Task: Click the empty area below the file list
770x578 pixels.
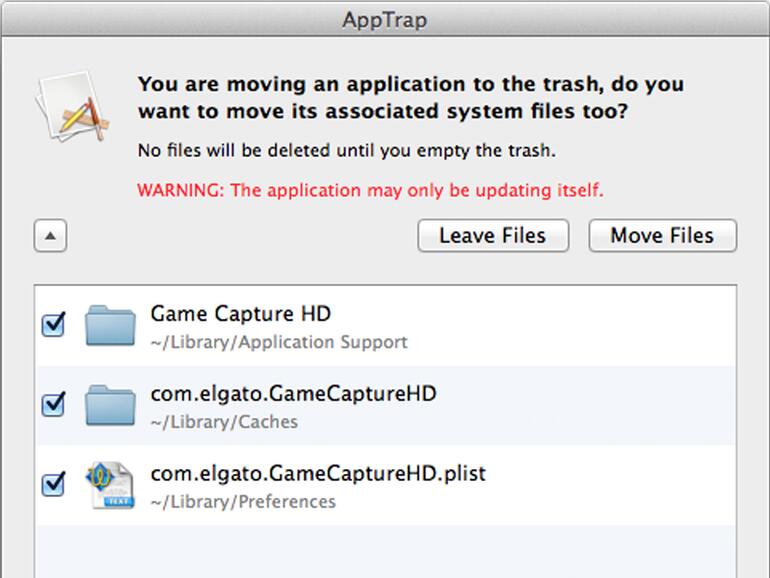Action: [x=385, y=550]
